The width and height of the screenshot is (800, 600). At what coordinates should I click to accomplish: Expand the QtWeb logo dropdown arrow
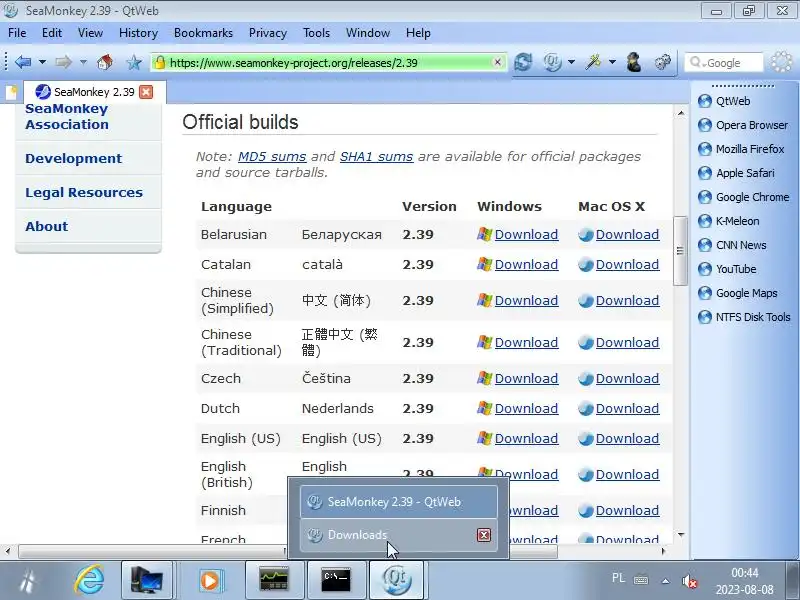[571, 62]
